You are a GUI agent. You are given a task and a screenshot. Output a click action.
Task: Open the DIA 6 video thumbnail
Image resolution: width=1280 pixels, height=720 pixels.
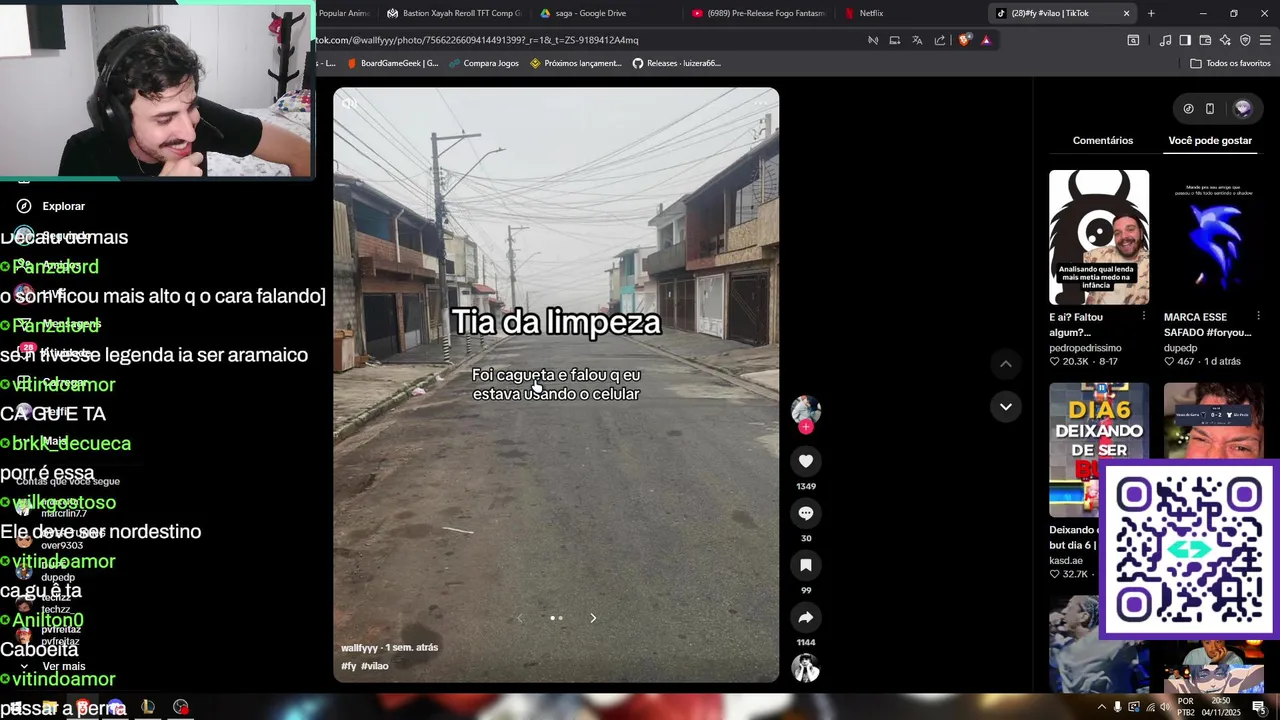pyautogui.click(x=1099, y=450)
